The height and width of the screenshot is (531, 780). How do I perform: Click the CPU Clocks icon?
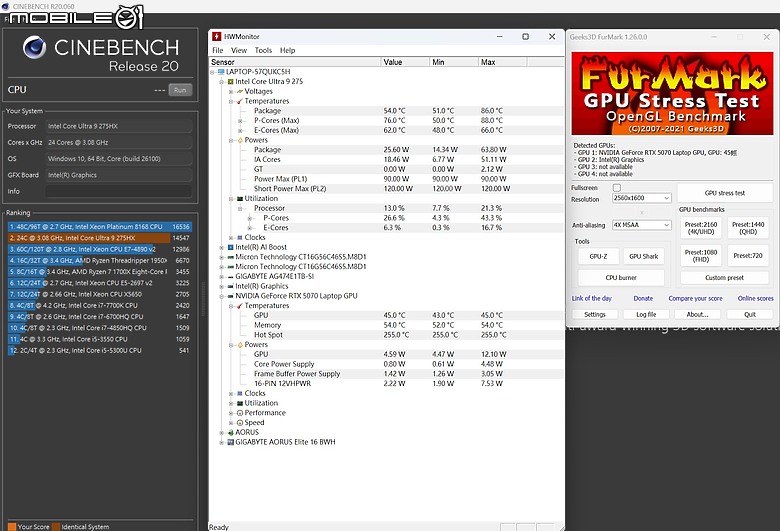(240, 238)
